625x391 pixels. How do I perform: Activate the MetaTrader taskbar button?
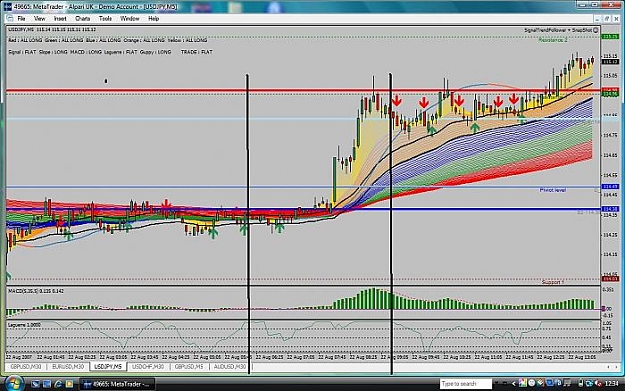[118, 384]
